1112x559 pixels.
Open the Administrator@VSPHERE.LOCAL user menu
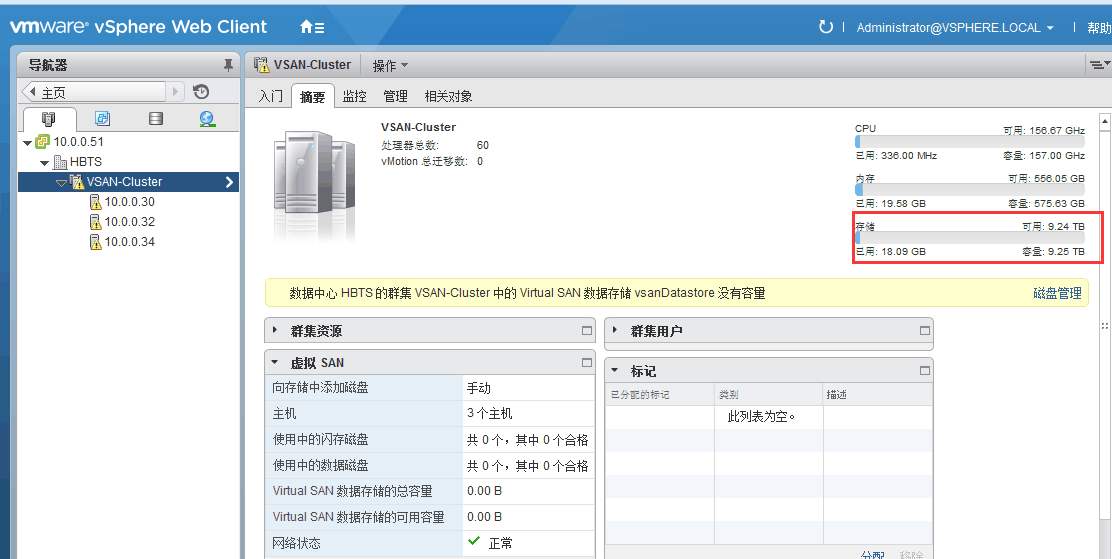click(955, 28)
